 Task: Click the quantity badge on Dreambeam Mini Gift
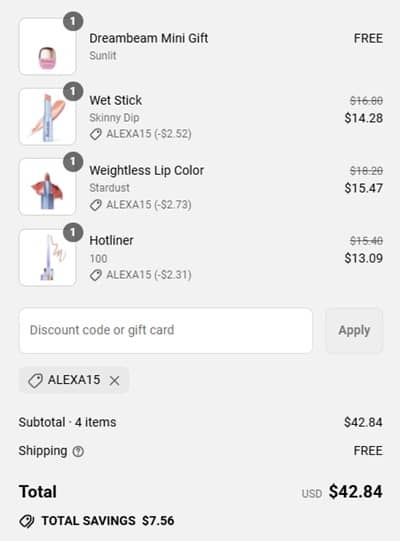click(x=73, y=21)
